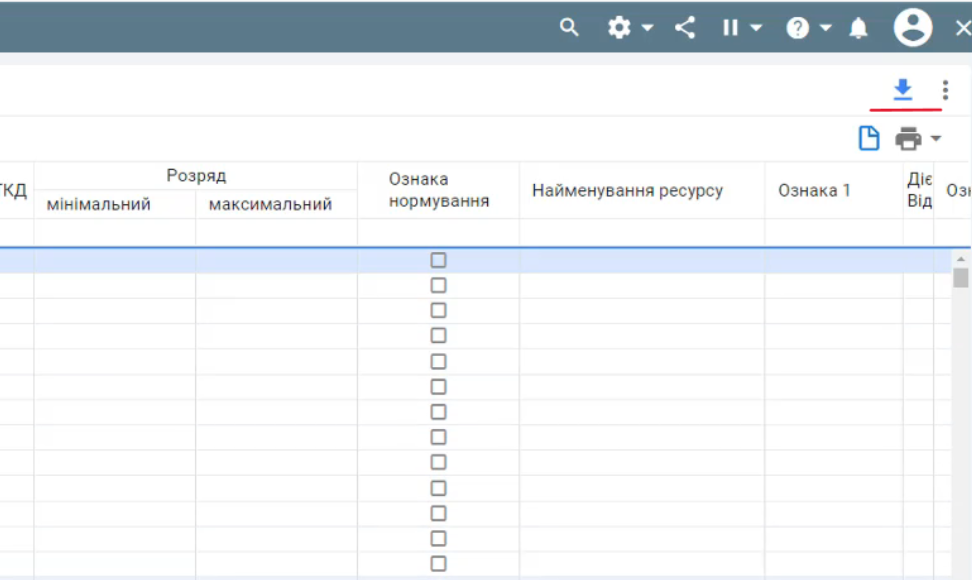
Task: Toggle the fifth row's Ознака нормування checkbox
Action: (x=438, y=361)
